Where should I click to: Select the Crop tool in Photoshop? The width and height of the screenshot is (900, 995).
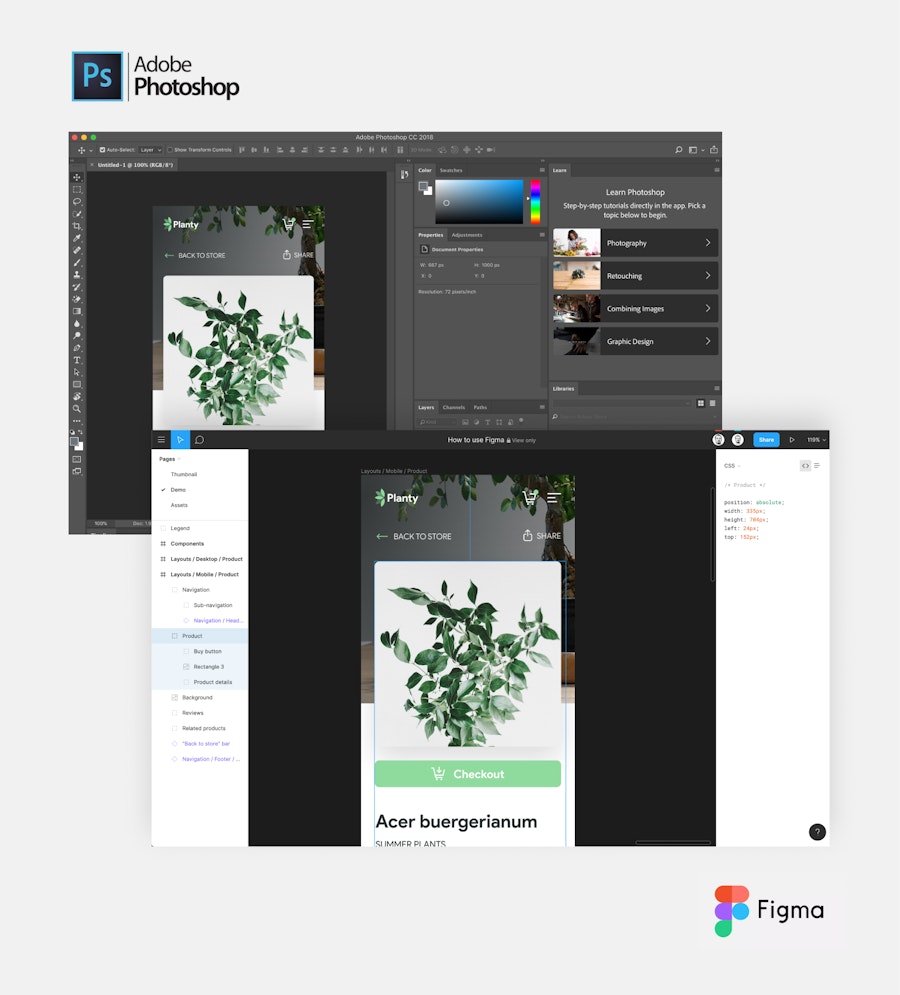77,226
